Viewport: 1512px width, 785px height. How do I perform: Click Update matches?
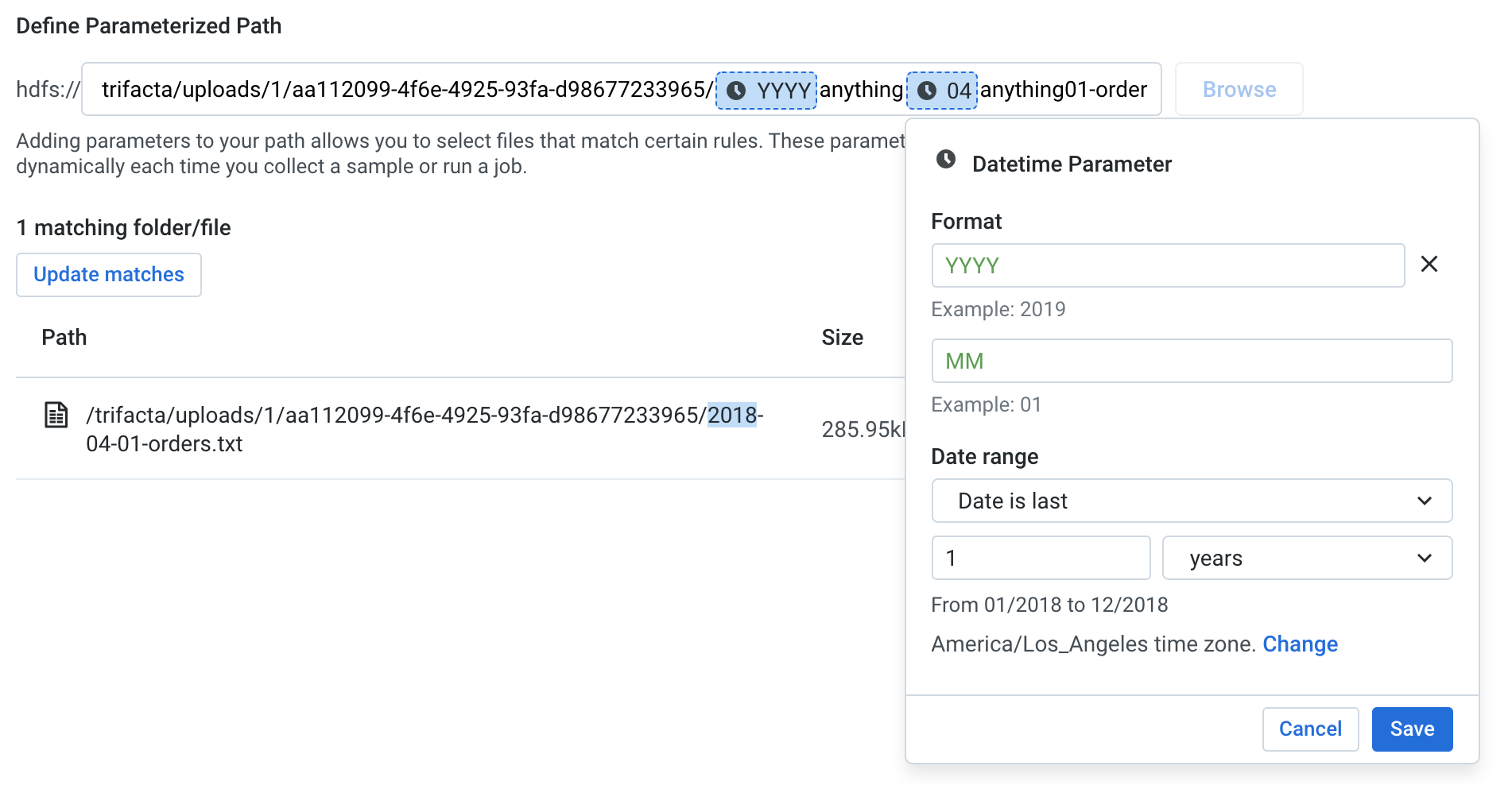click(108, 274)
